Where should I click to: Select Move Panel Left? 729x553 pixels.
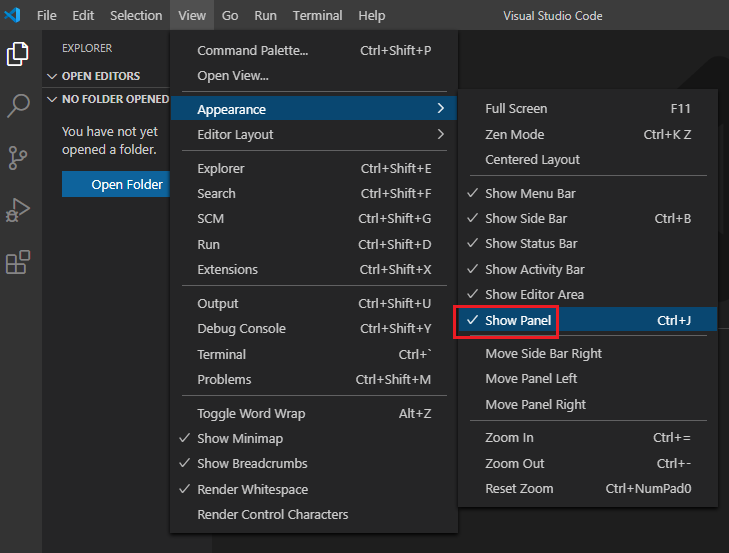pyautogui.click(x=588, y=379)
